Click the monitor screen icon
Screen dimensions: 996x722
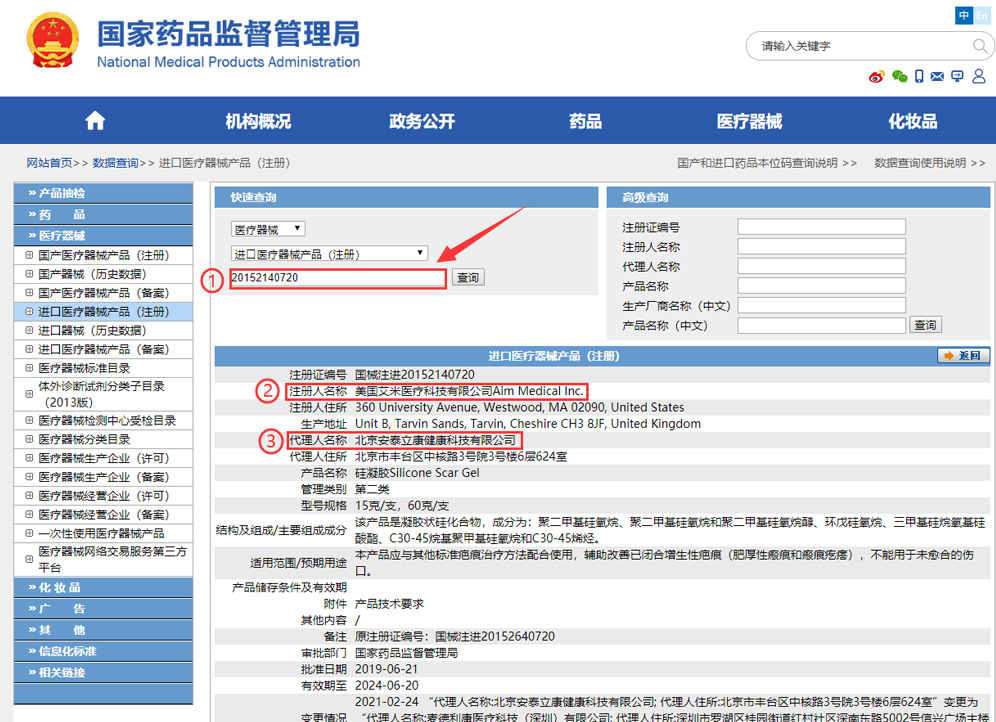[957, 77]
